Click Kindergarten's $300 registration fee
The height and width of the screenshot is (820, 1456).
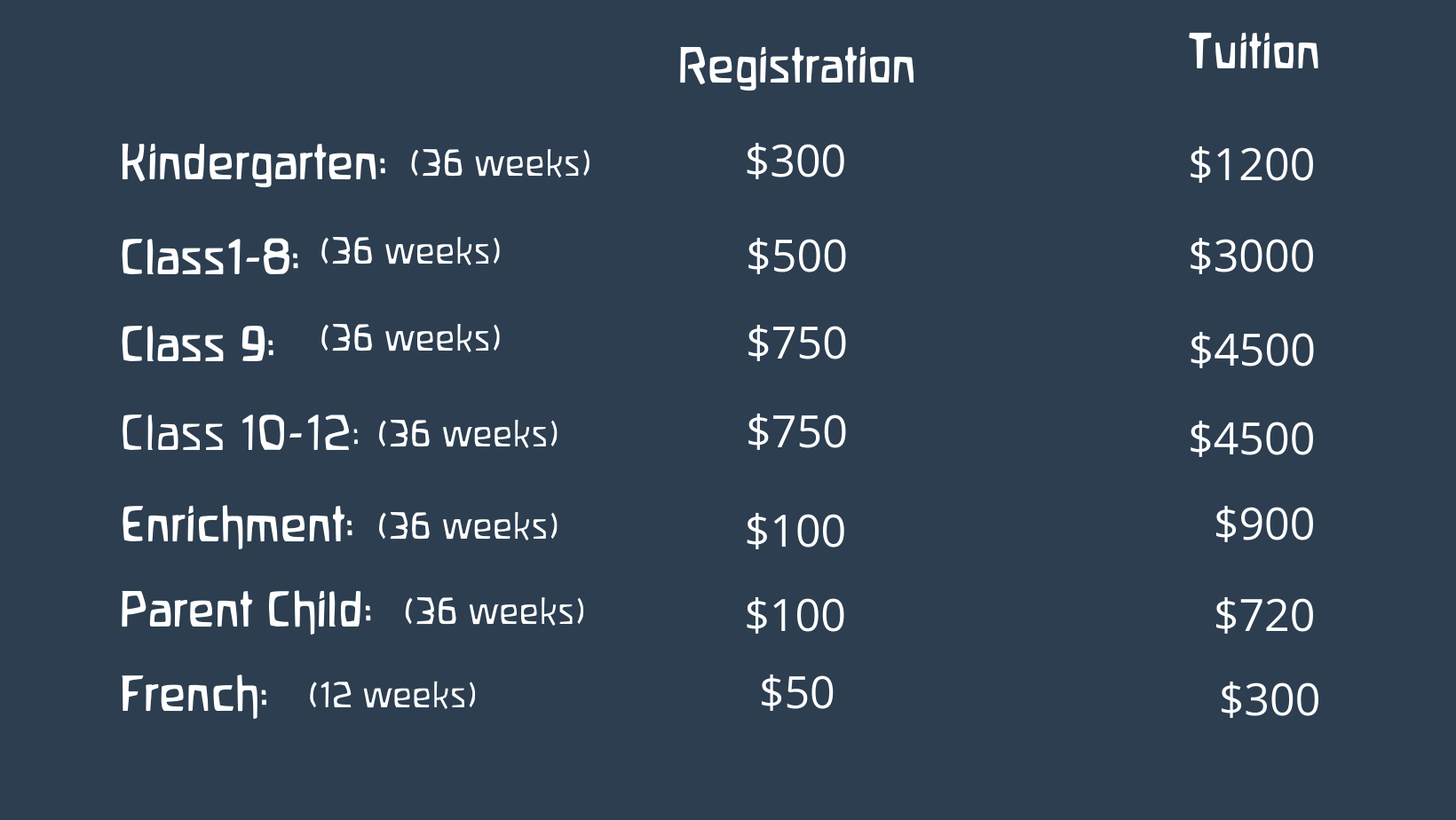(795, 162)
